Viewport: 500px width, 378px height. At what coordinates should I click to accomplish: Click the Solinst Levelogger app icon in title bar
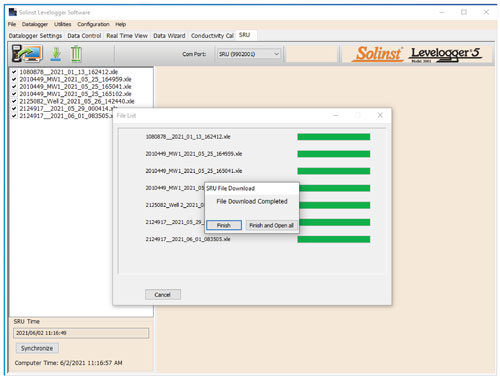point(13,12)
